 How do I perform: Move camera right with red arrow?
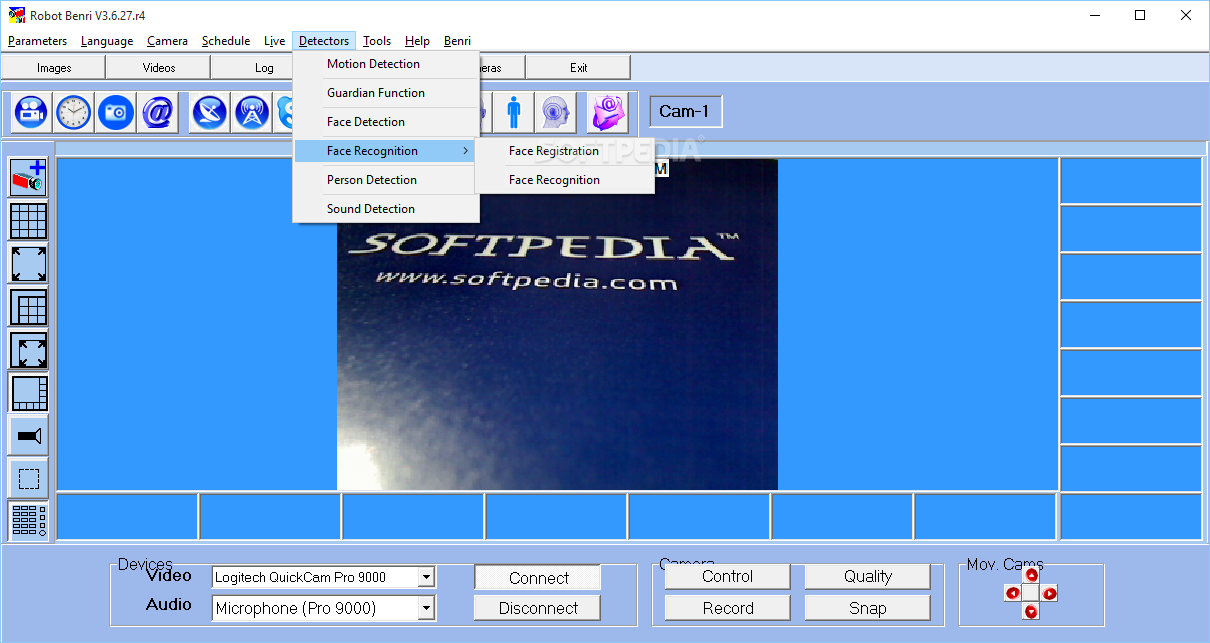tap(1050, 593)
